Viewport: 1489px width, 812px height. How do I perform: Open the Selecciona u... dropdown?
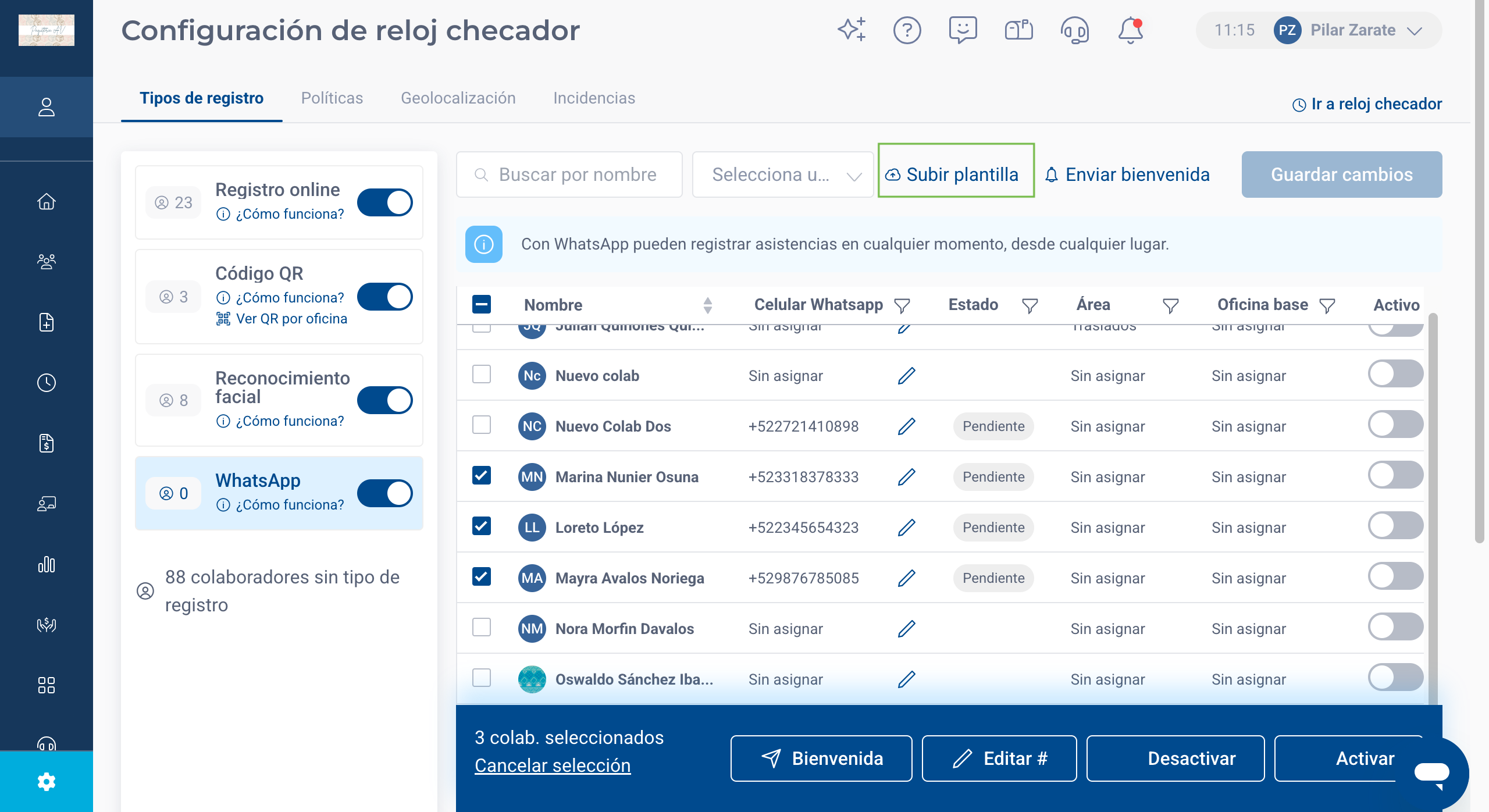pyautogui.click(x=783, y=174)
